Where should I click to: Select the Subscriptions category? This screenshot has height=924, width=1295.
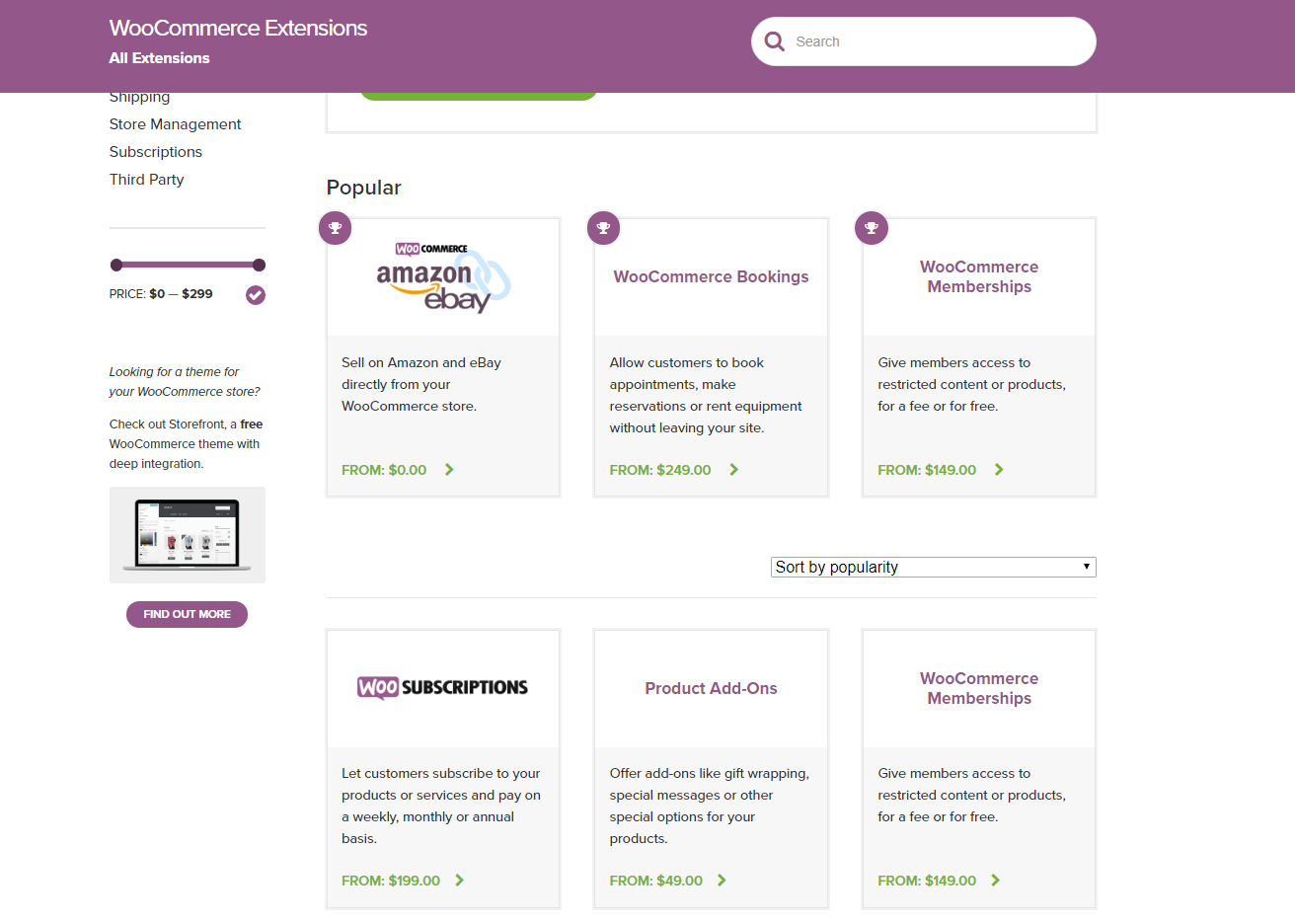click(156, 152)
